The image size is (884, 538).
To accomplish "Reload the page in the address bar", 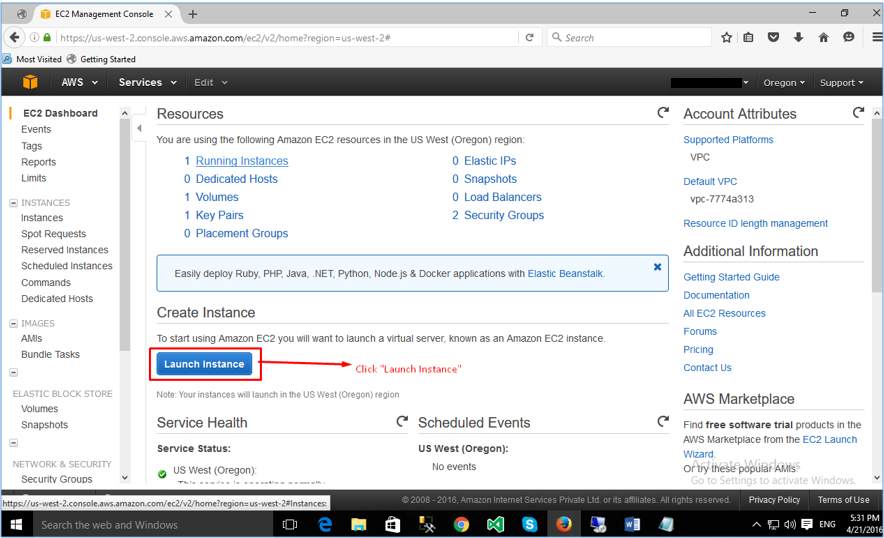I will pyautogui.click(x=529, y=37).
